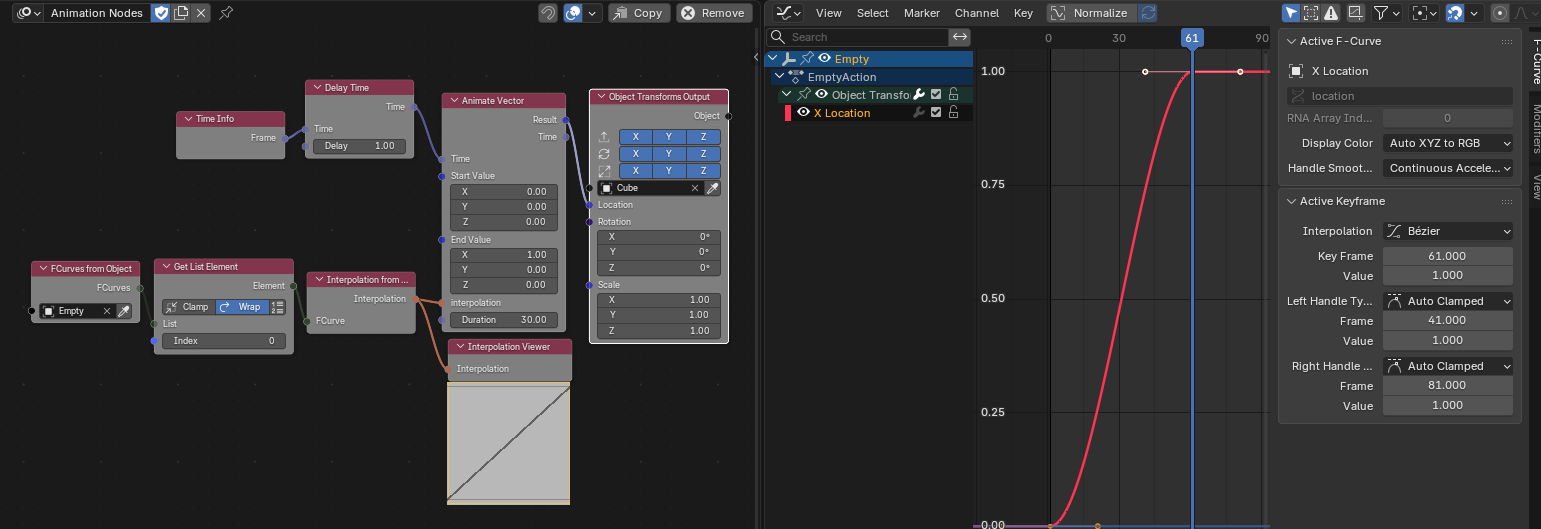The image size is (1541, 529).
Task: Open the View menu in Graph Editor
Action: pyautogui.click(x=829, y=13)
